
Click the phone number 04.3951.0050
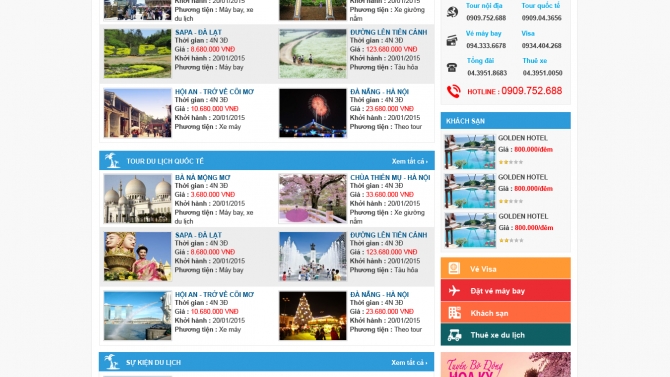point(542,73)
